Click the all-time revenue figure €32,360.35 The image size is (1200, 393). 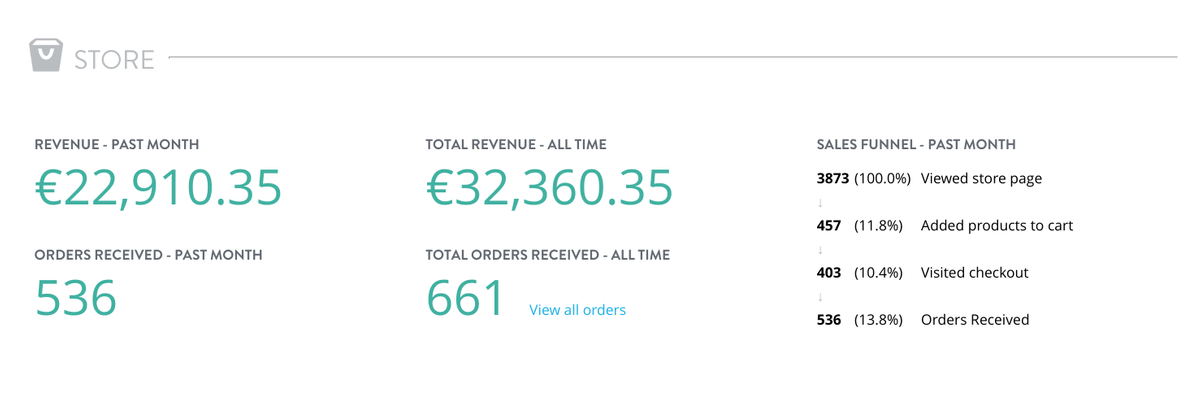coord(549,189)
